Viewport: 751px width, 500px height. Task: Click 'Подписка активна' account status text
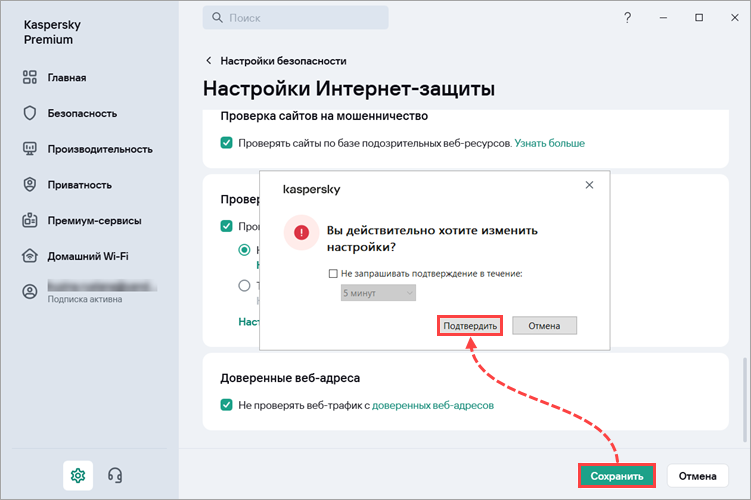point(85,299)
